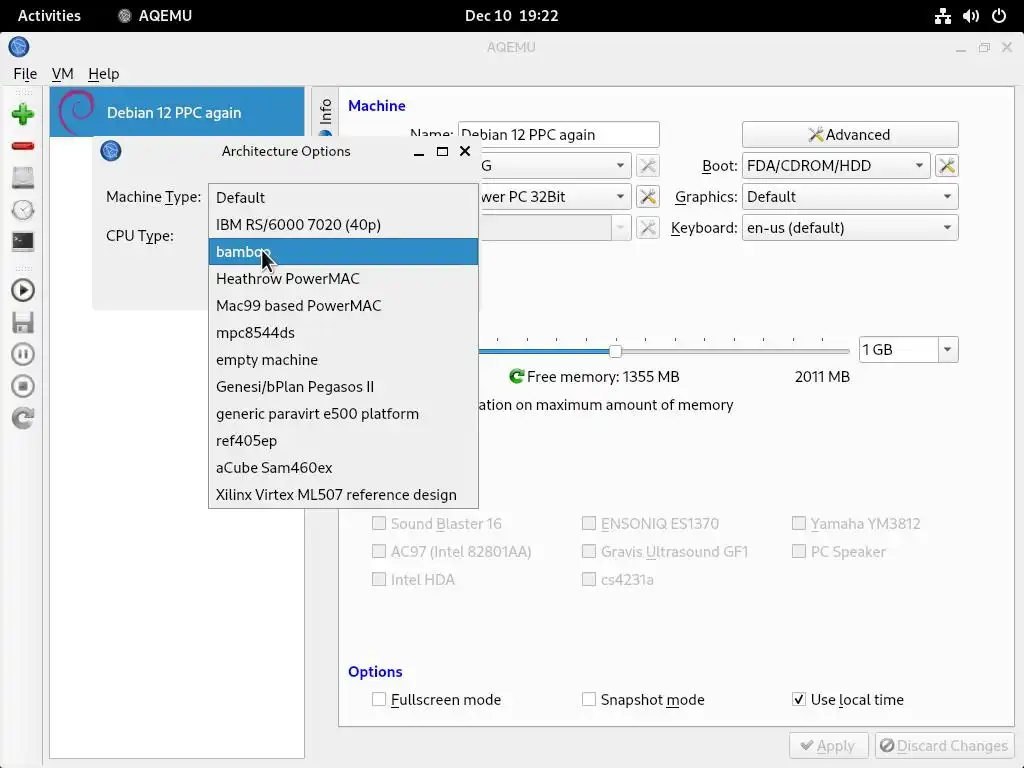
Task: Select generic paravirt e500 platform
Action: pos(344,413)
